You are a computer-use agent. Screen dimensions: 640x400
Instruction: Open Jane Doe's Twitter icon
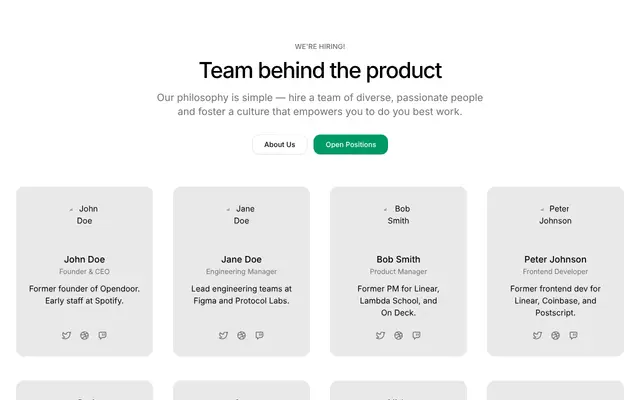223,336
